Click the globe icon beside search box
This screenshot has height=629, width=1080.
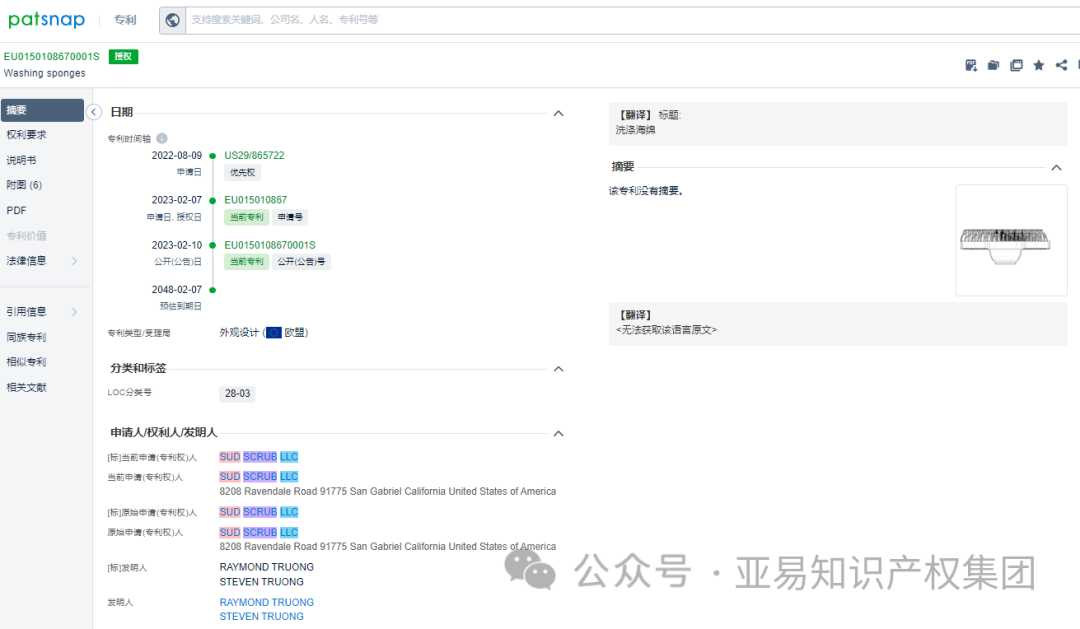pyautogui.click(x=173, y=20)
